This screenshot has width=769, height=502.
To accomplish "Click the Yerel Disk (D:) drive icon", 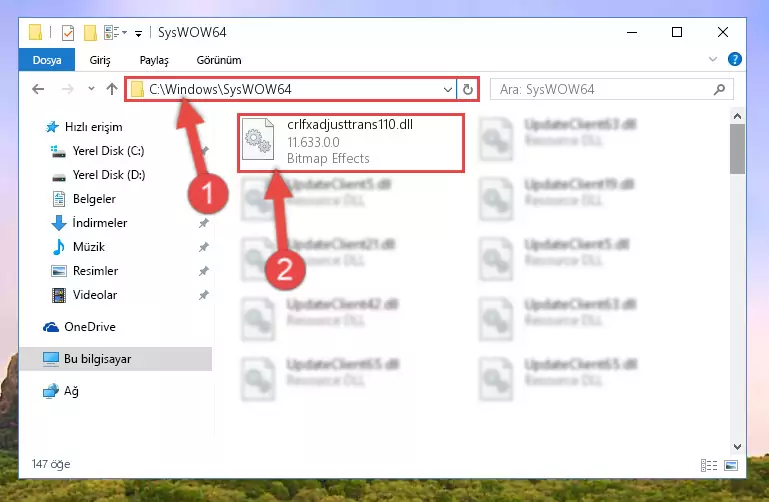I will click(59, 176).
